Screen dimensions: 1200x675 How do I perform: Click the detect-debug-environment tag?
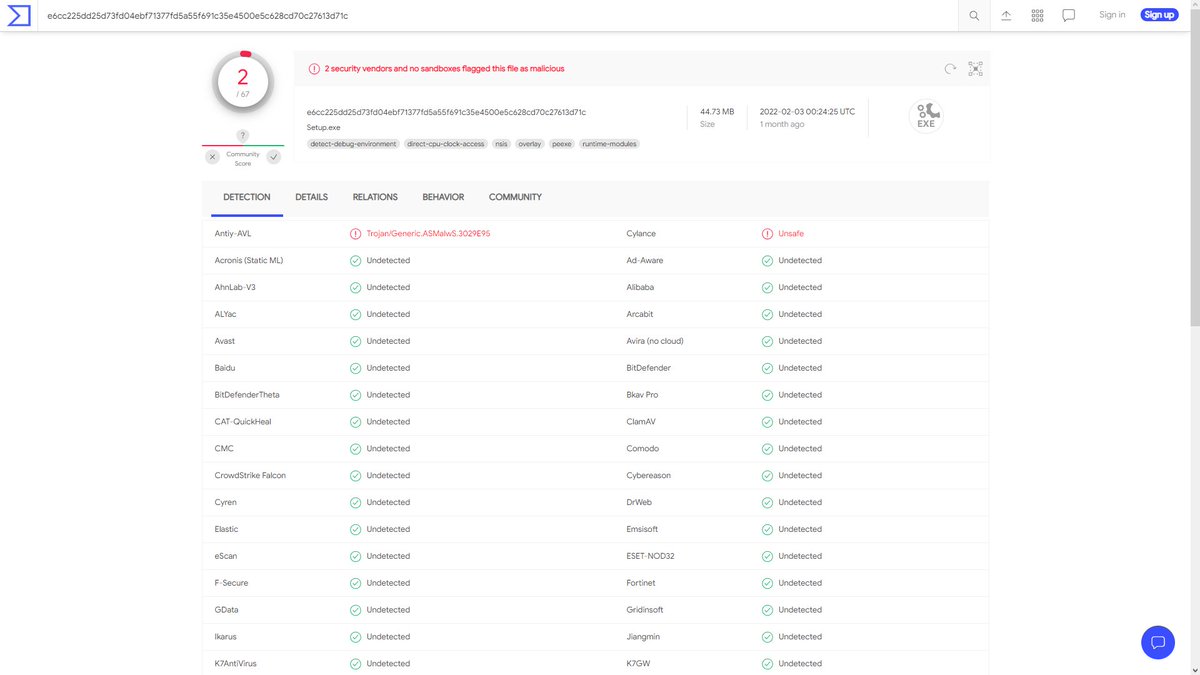coord(353,144)
